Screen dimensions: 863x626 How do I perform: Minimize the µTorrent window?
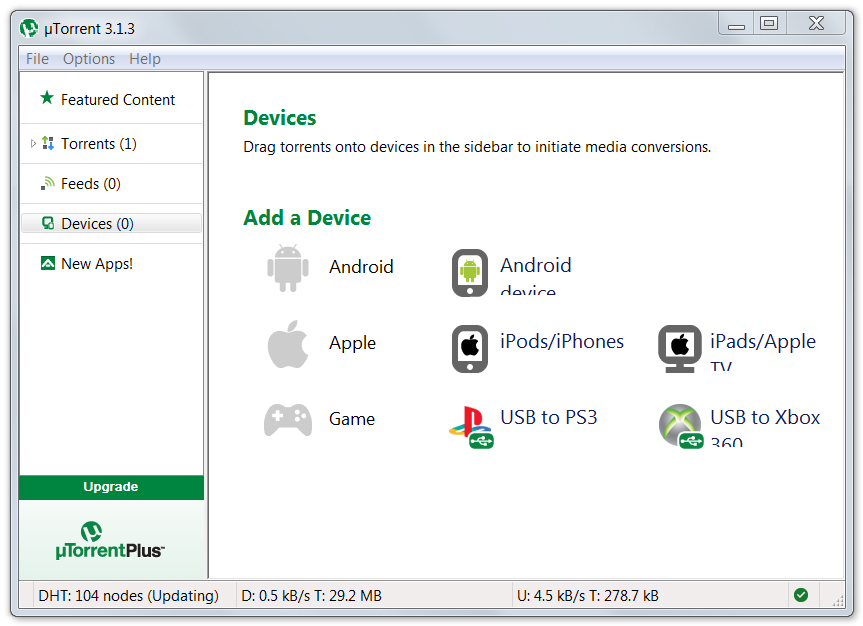(736, 24)
